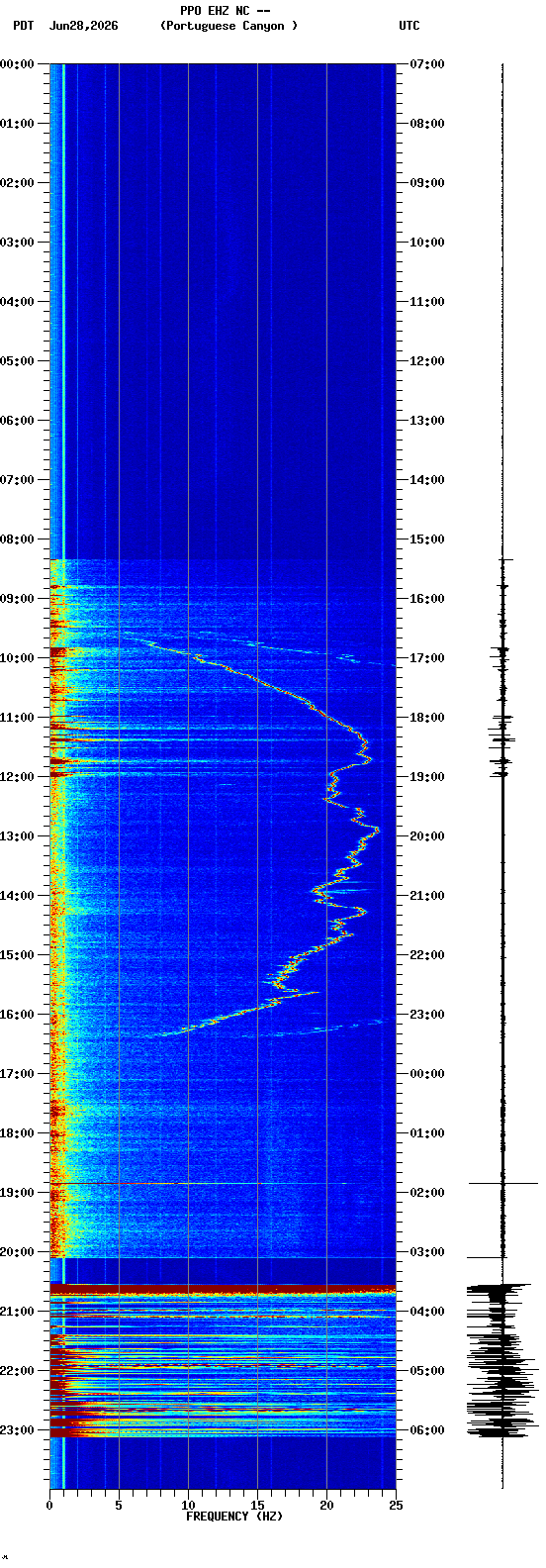The image size is (546, 1568).
Task: Click the UTC '15:00' time label
Action: point(427,539)
